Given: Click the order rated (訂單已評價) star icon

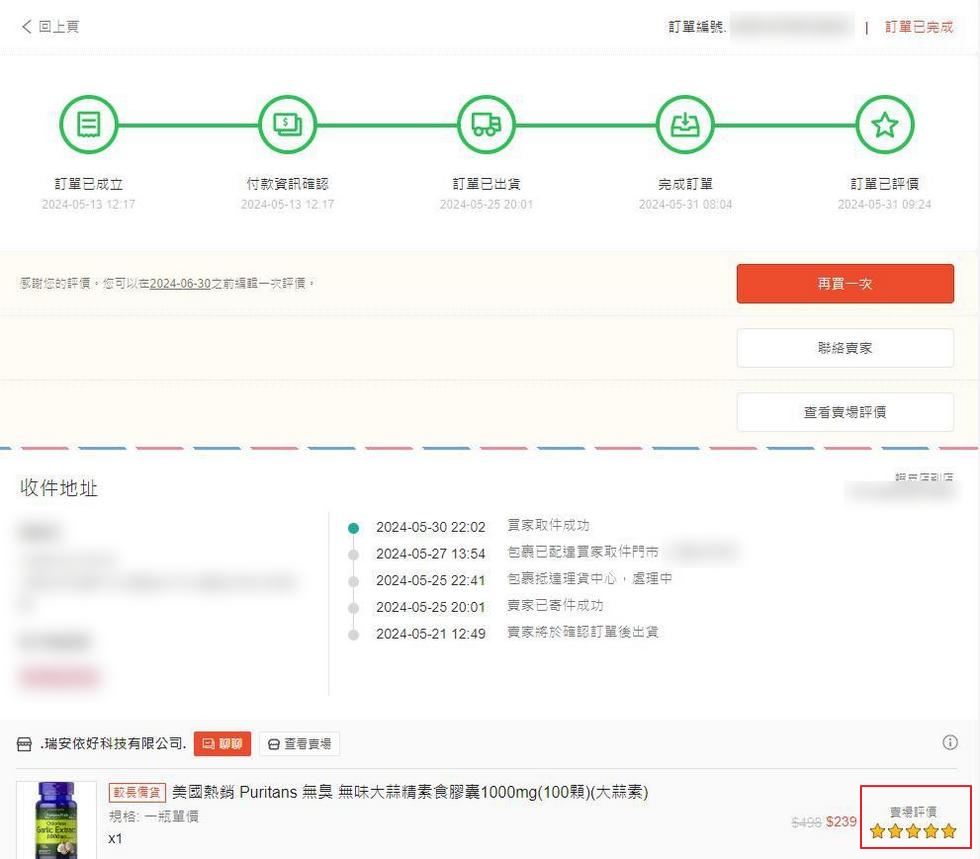Looking at the screenshot, I should [884, 125].
